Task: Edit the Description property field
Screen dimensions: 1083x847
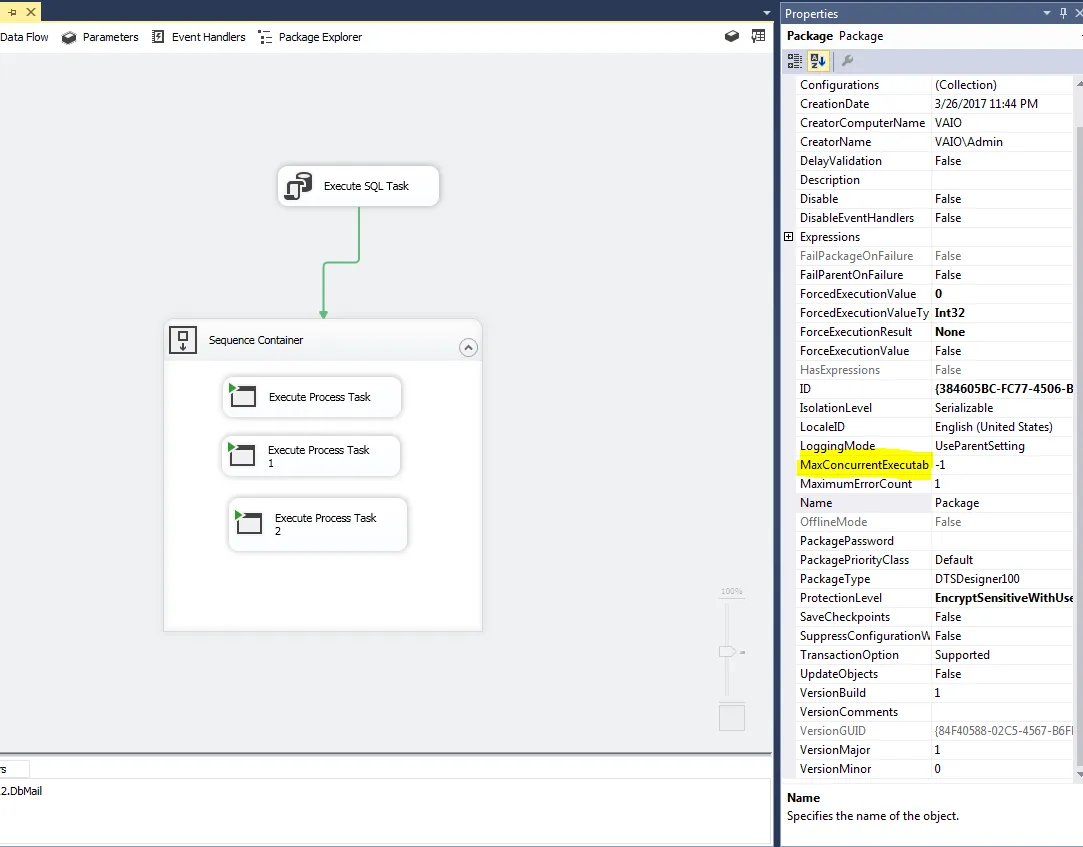Action: tap(1002, 180)
